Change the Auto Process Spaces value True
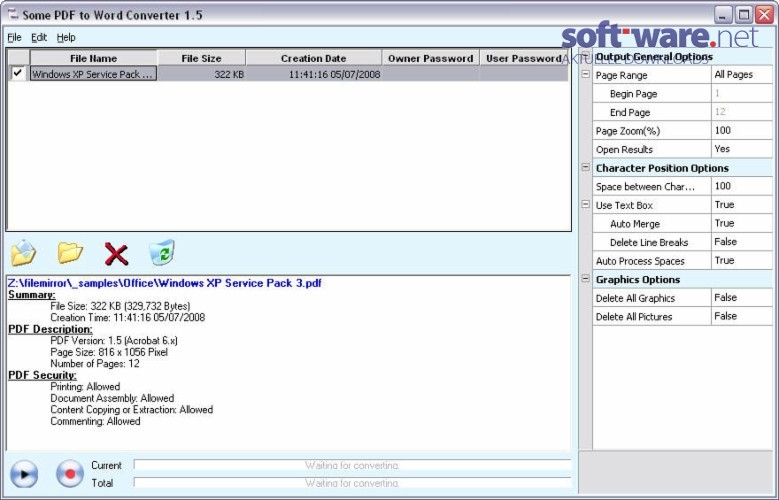This screenshot has height=500, width=779. coord(742,260)
